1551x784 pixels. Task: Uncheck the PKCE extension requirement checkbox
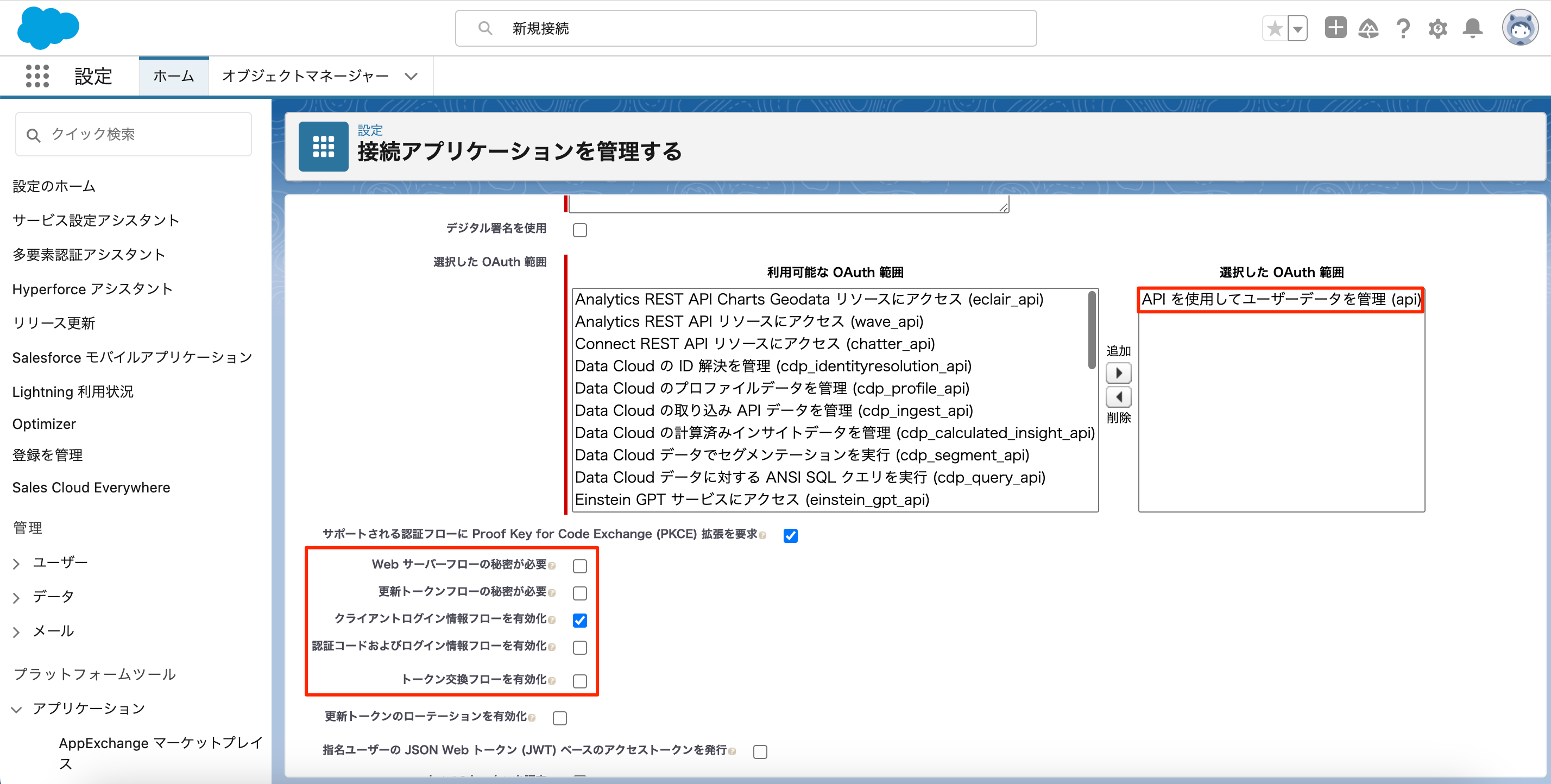(x=791, y=535)
